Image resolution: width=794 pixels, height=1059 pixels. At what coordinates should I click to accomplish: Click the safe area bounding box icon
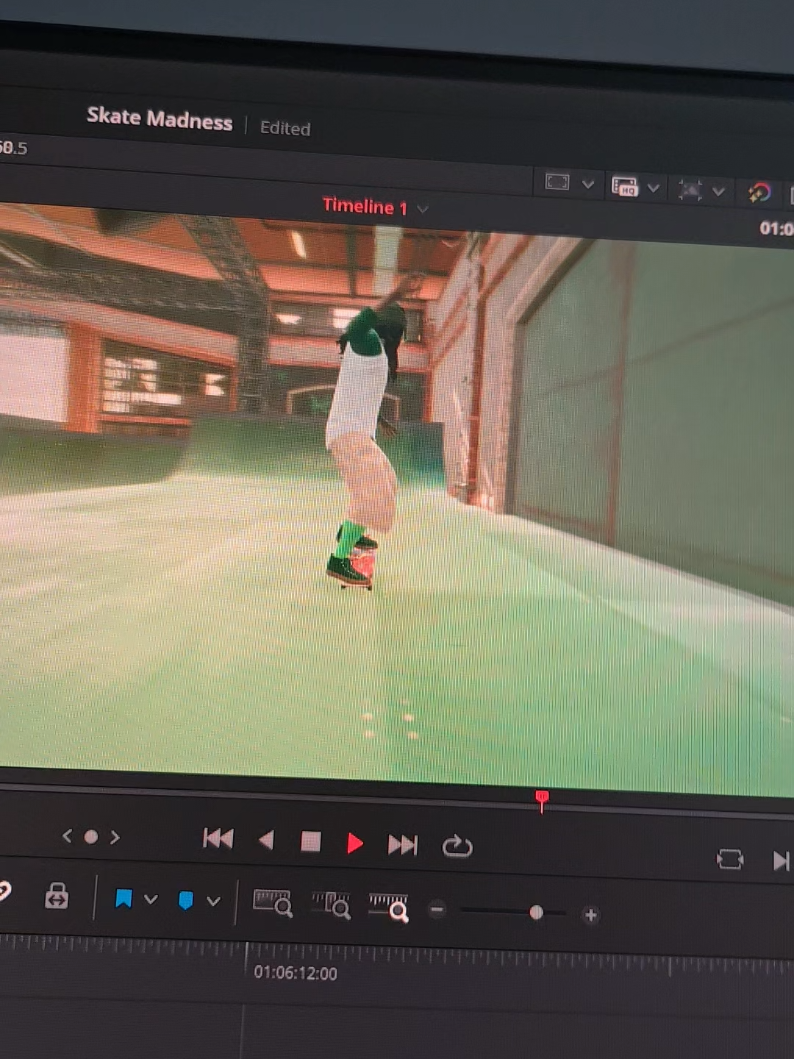557,182
